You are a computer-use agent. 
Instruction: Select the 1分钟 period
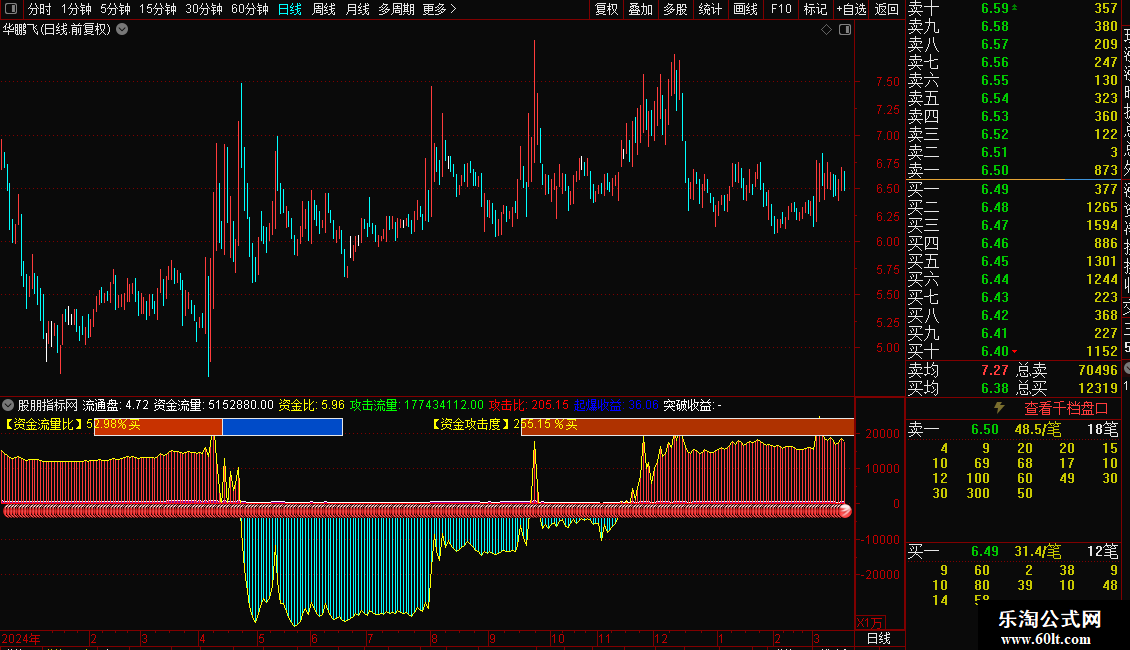click(x=76, y=9)
